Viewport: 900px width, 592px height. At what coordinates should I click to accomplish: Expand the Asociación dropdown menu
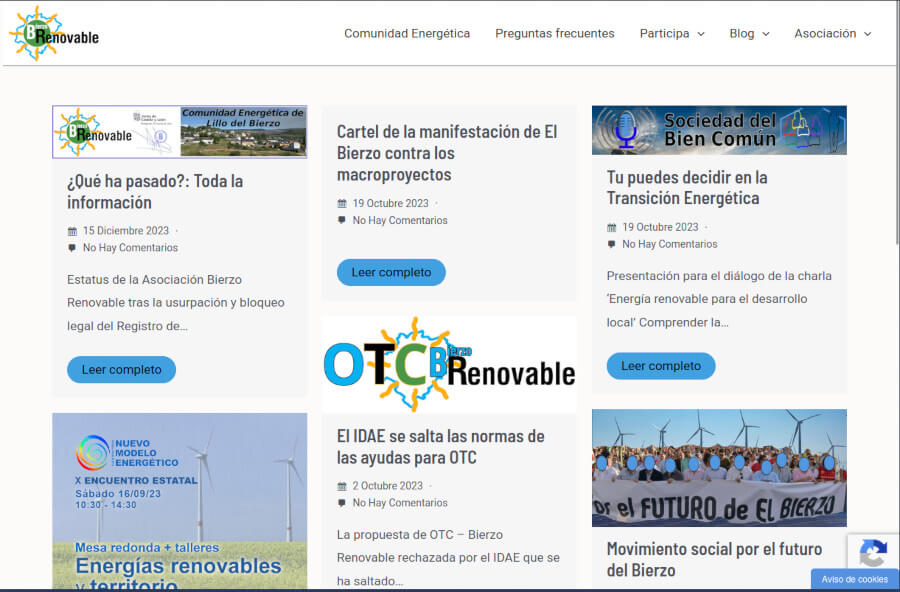[x=832, y=34]
